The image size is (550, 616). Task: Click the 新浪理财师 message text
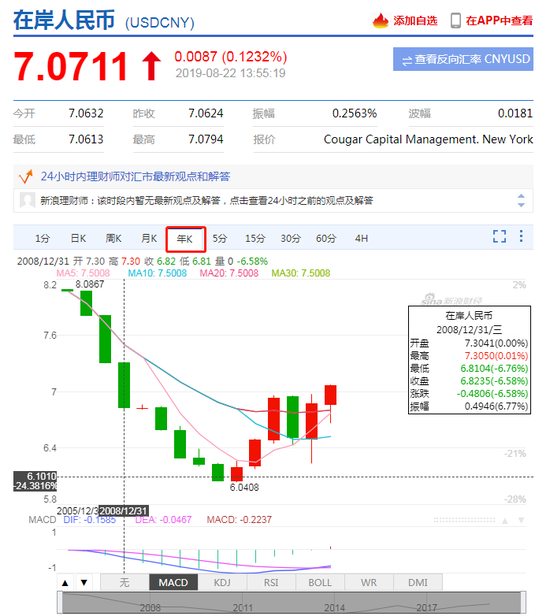(207, 201)
